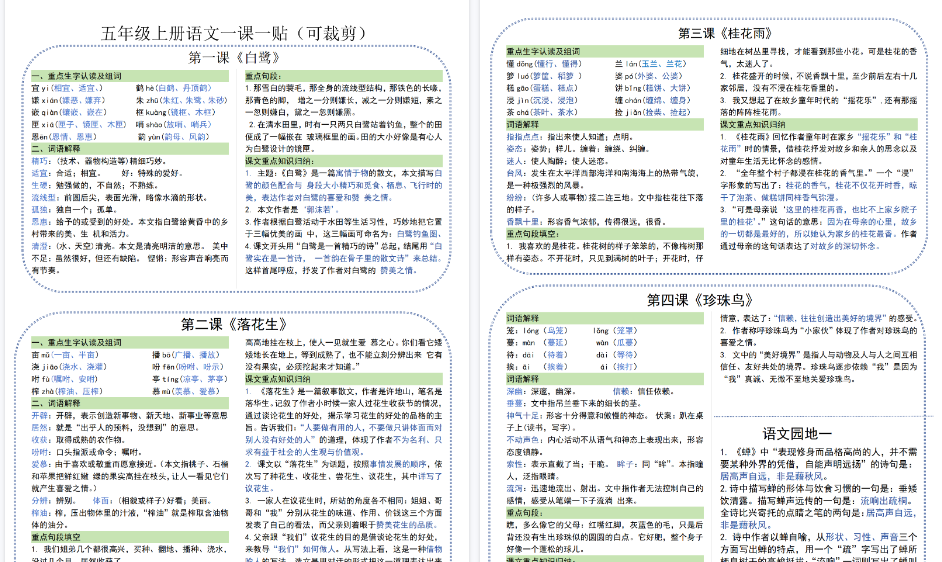
Task: Click the blue term 台风 in 桂花雨 definitions
Action: point(514,173)
